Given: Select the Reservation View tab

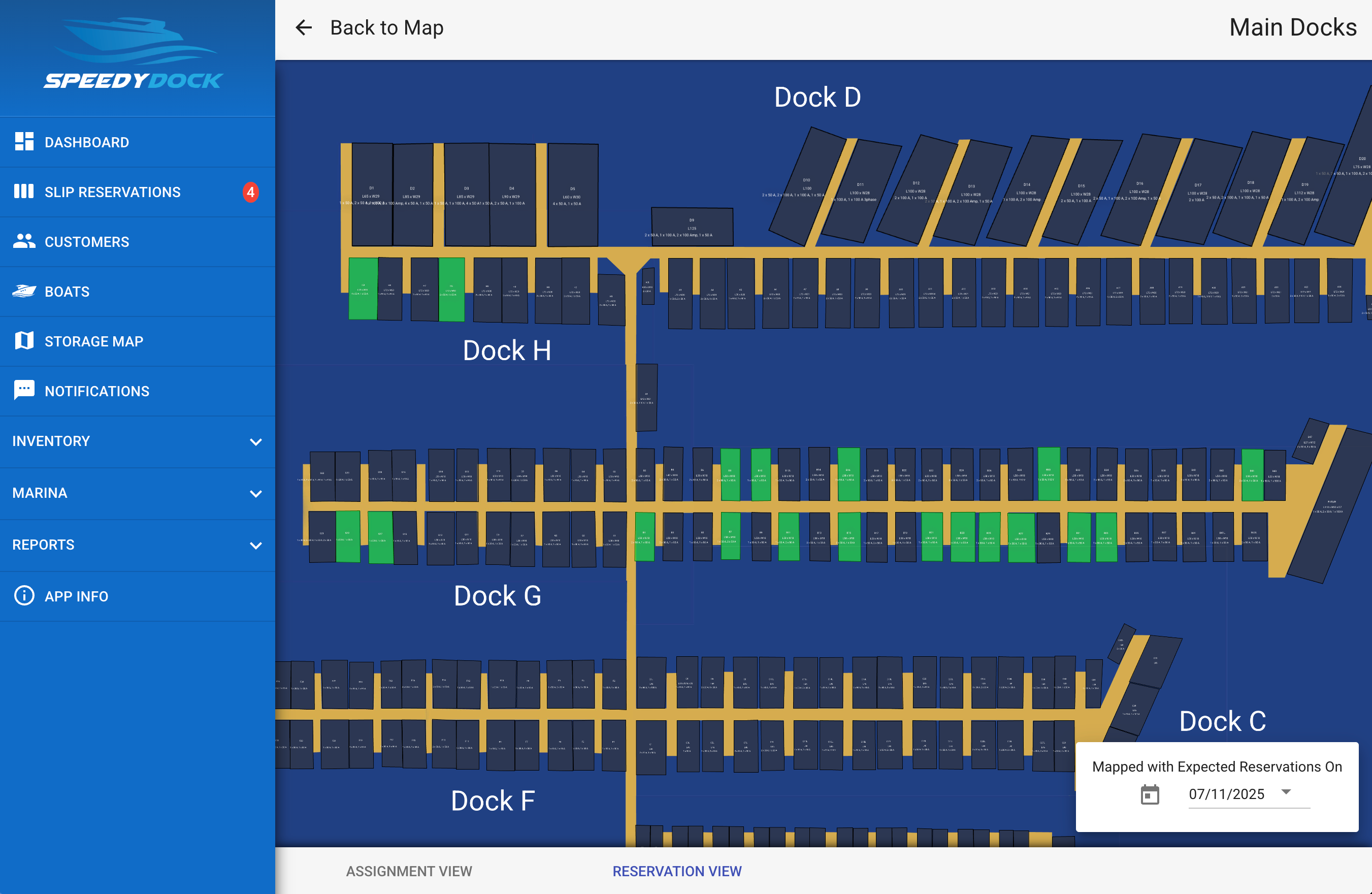Looking at the screenshot, I should point(677,871).
